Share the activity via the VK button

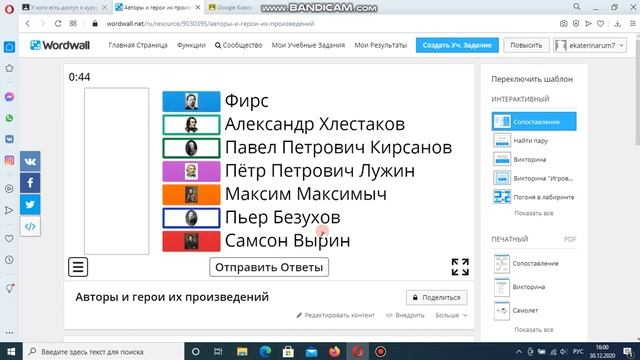coord(30,161)
